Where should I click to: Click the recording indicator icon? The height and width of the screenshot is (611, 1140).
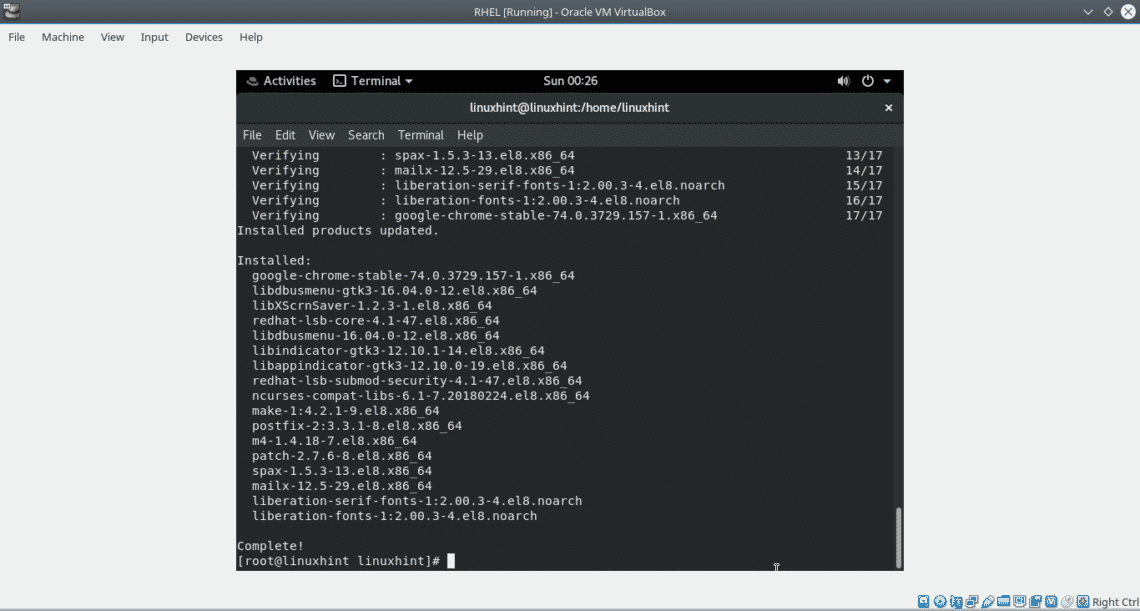[1035, 602]
